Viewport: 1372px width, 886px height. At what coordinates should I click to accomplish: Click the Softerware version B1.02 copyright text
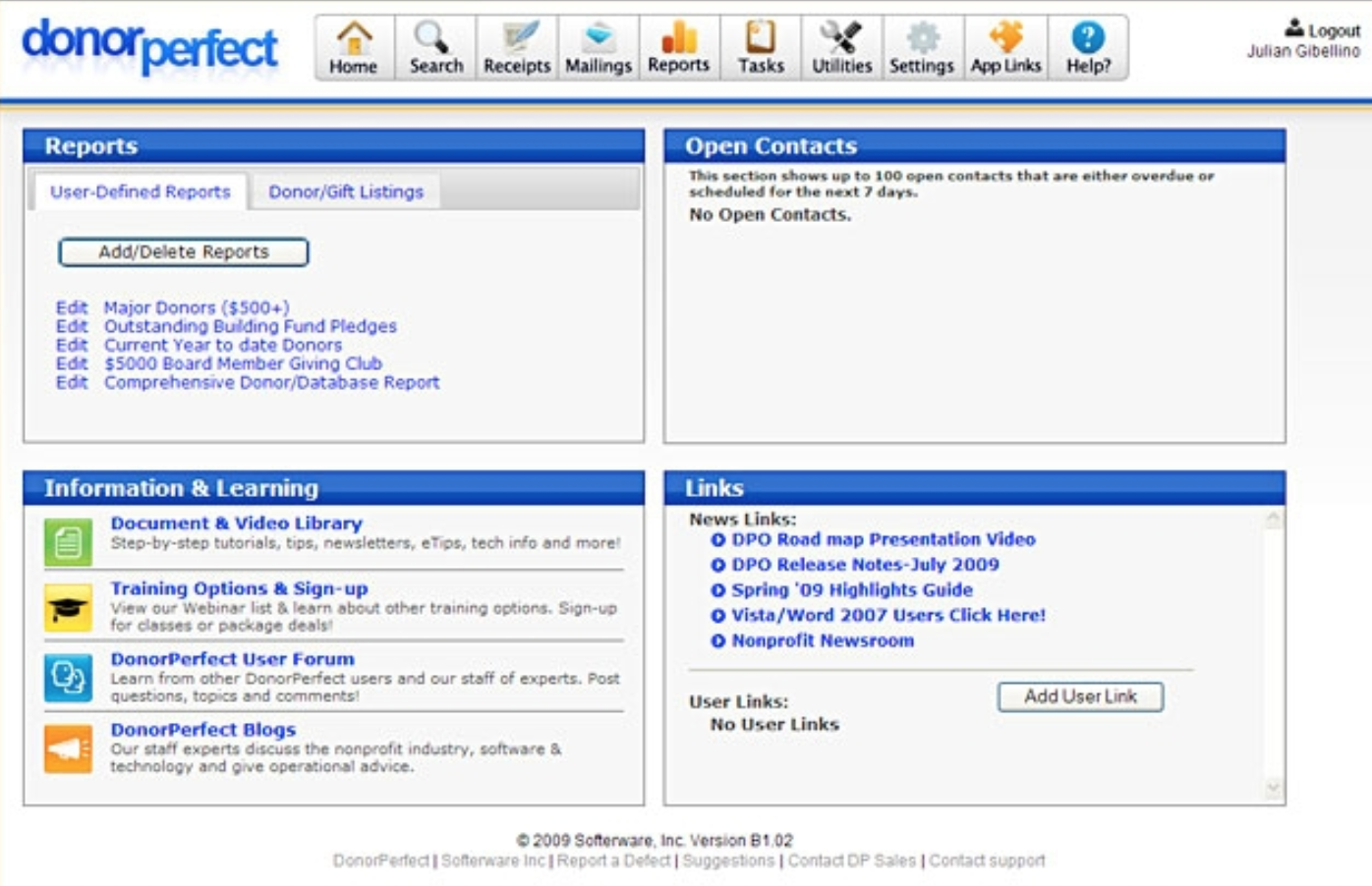tap(655, 841)
